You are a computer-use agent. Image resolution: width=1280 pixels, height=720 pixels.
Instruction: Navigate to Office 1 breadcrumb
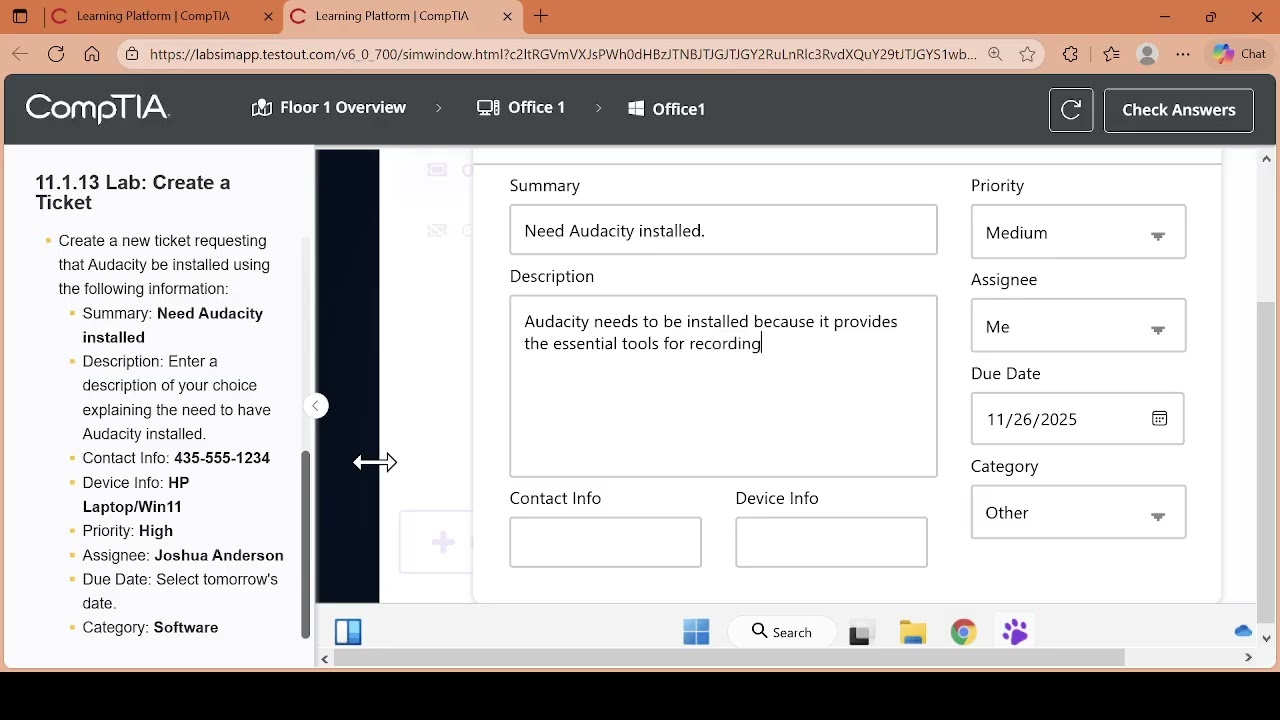[521, 108]
